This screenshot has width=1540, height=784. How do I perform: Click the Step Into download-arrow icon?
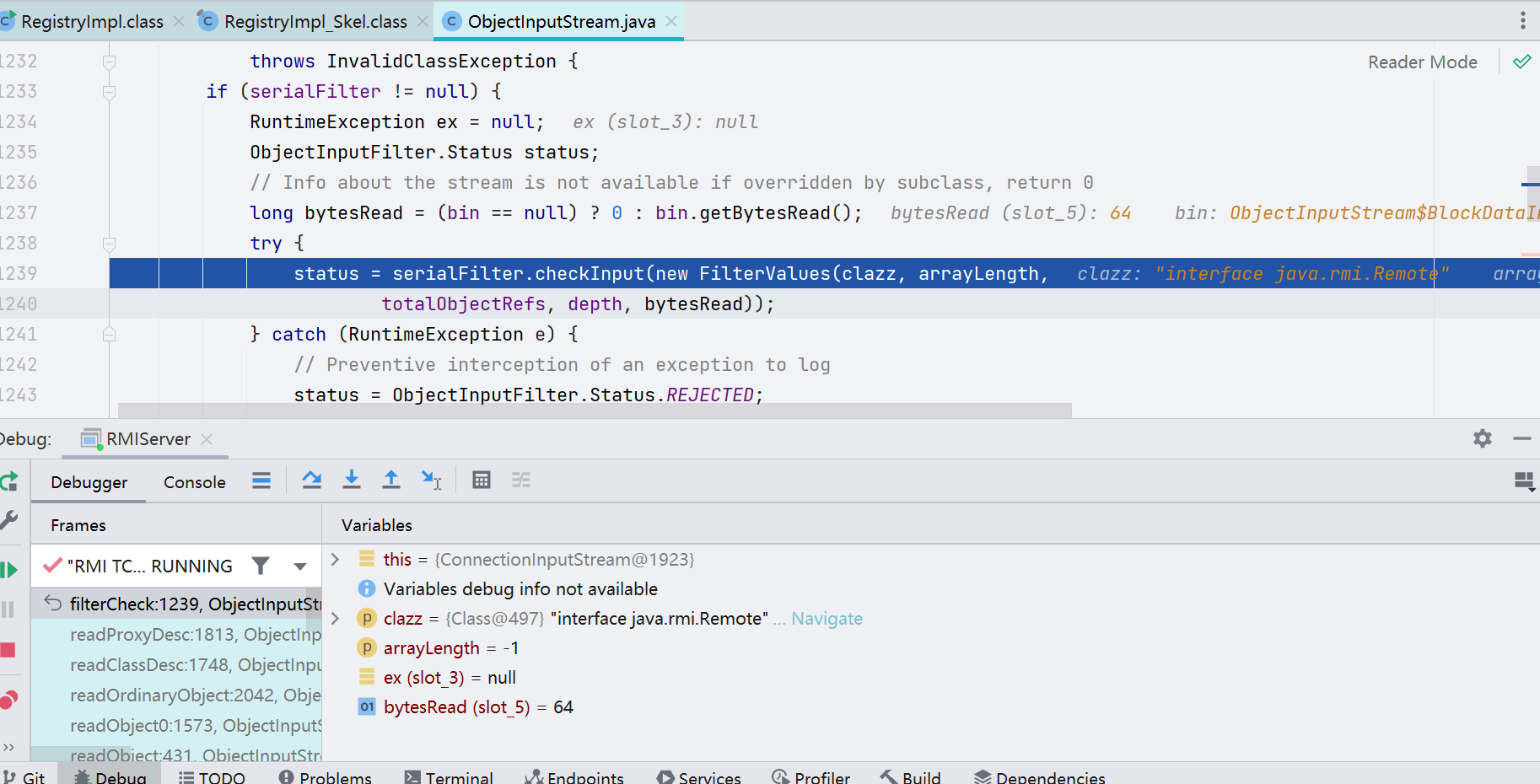pyautogui.click(x=352, y=481)
